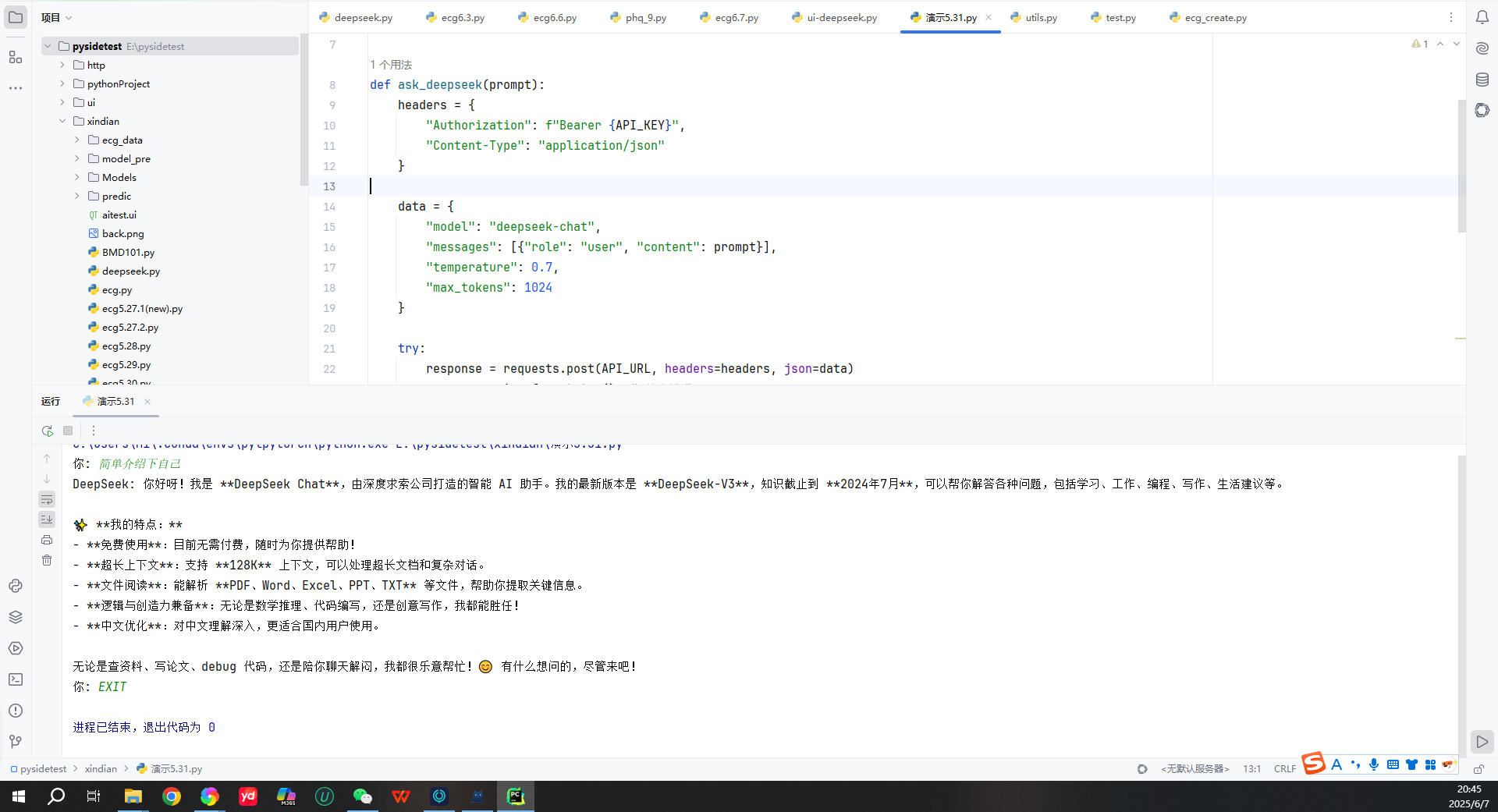Go to next highlighted problem arrow

(1456, 44)
